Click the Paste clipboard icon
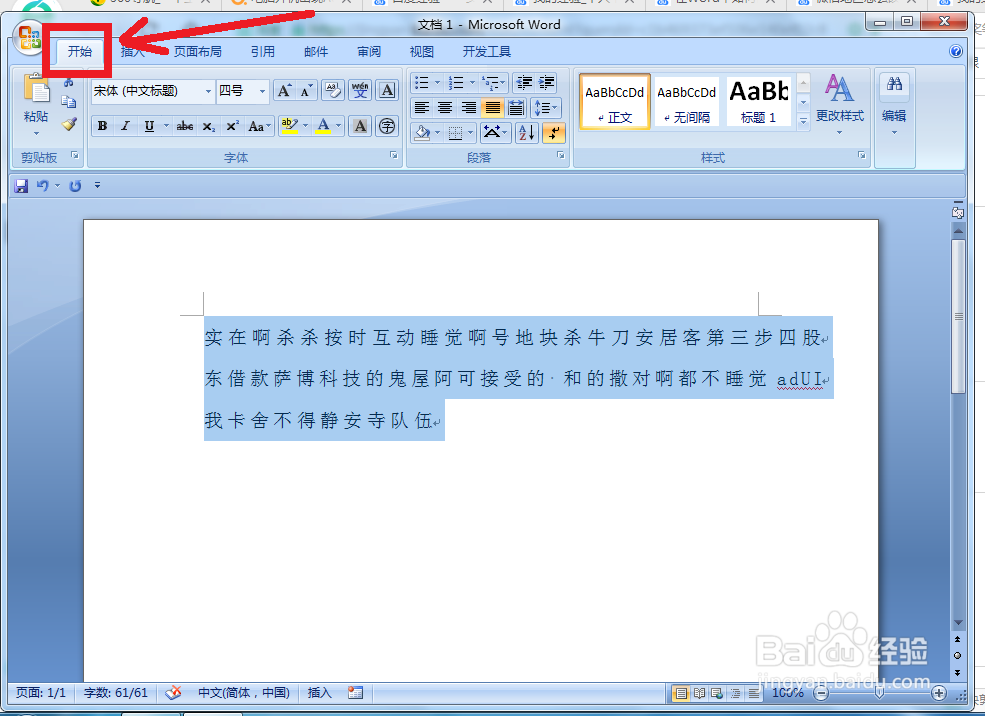 click(36, 90)
